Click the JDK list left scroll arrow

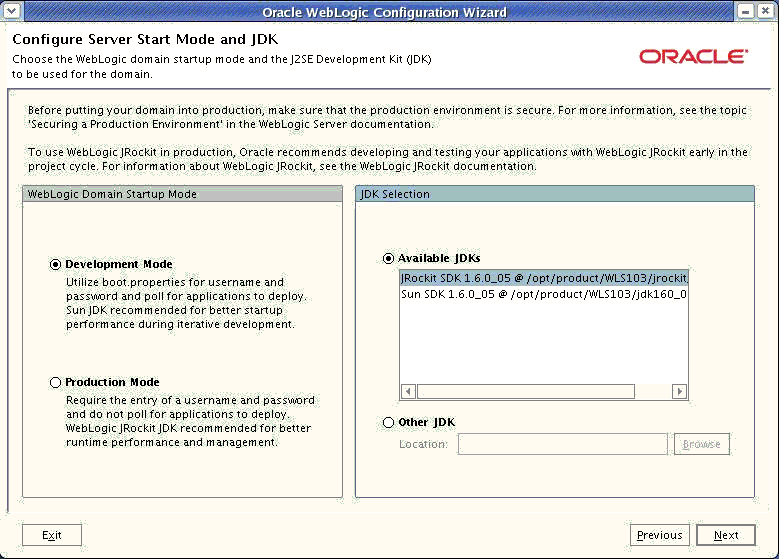click(408, 392)
